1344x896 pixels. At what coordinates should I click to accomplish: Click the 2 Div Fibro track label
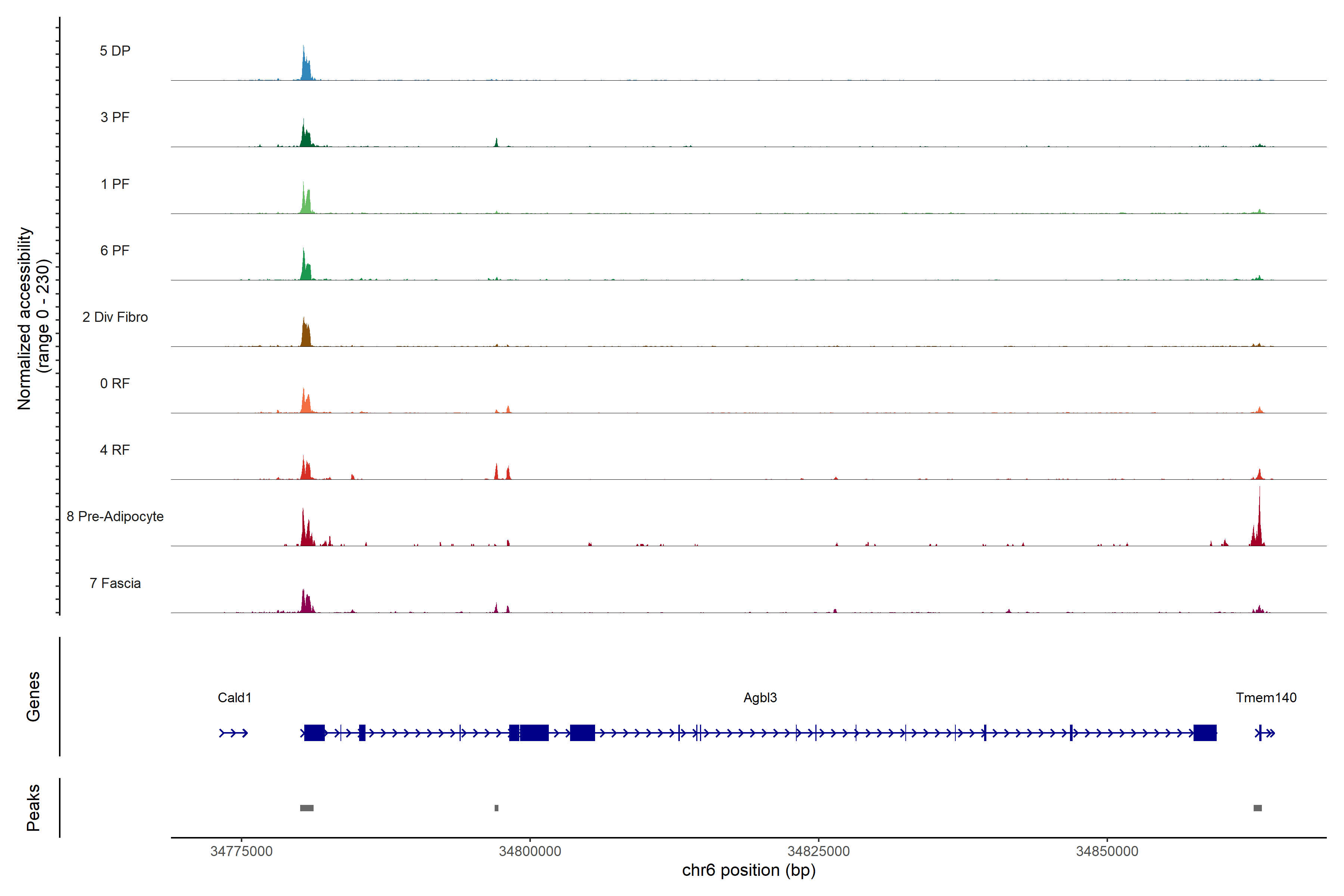(x=115, y=317)
